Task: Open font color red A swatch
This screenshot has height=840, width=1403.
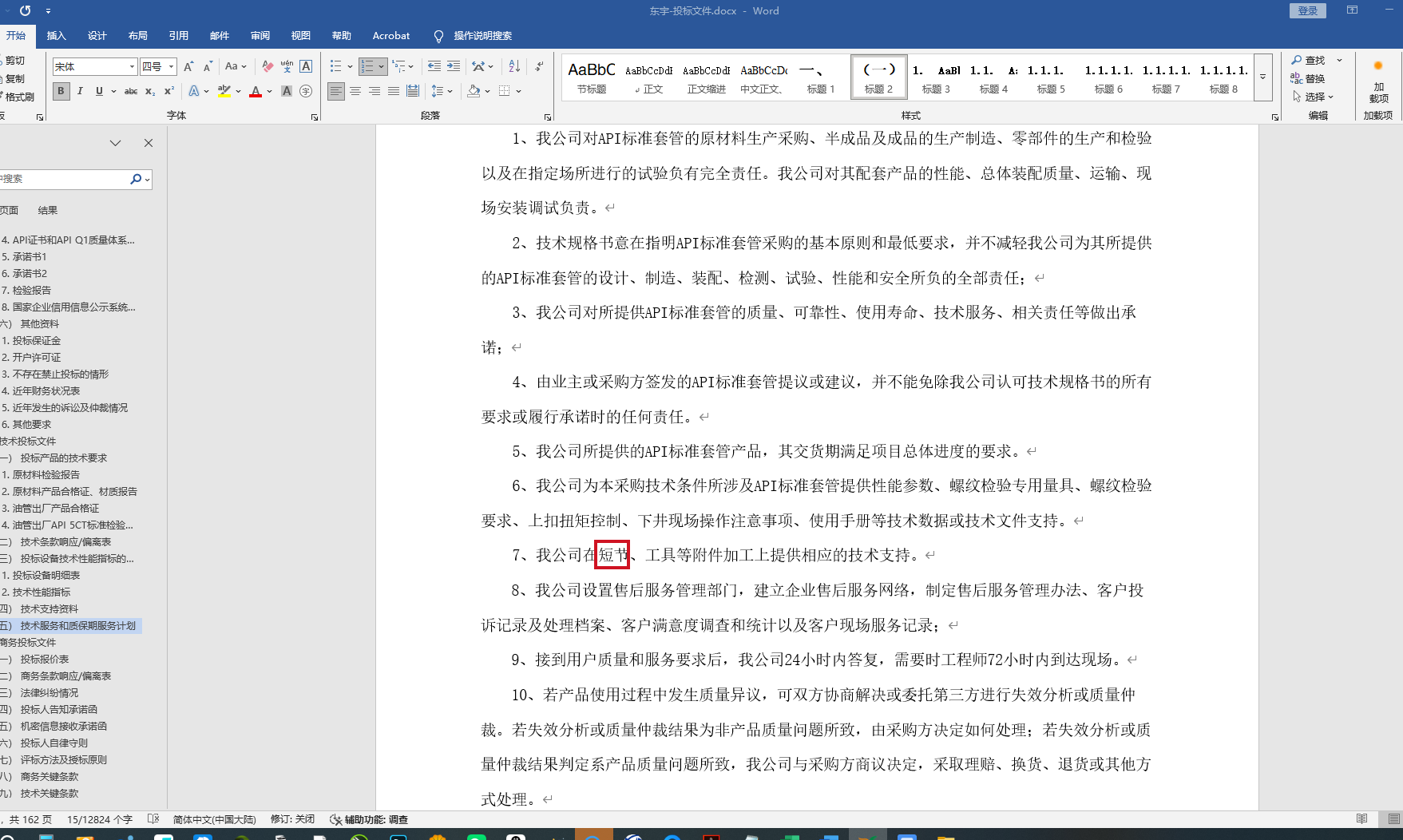Action: (x=256, y=91)
